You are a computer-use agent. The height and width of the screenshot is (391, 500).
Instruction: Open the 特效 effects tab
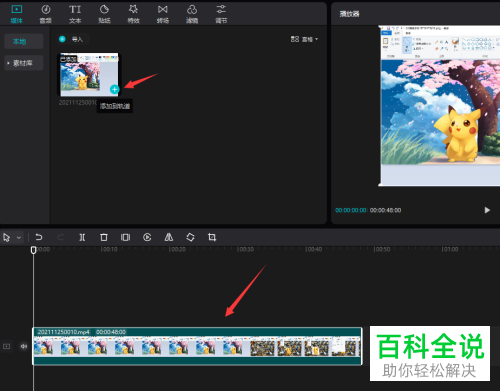(134, 14)
